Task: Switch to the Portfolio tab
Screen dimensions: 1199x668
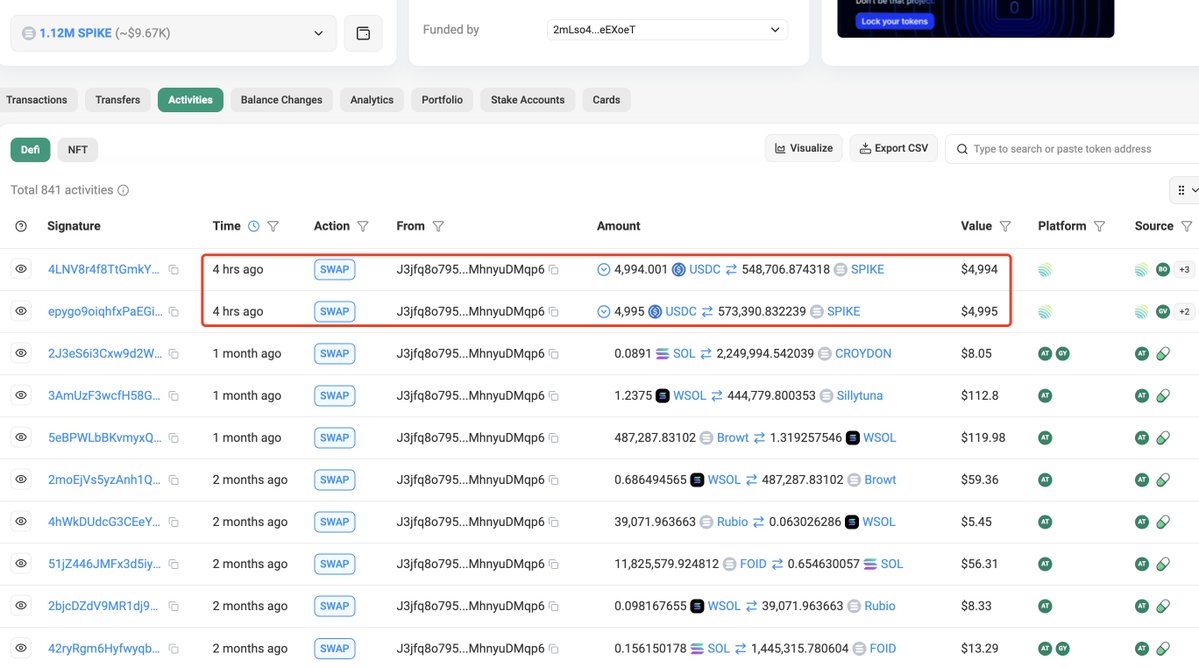Action: coord(441,100)
